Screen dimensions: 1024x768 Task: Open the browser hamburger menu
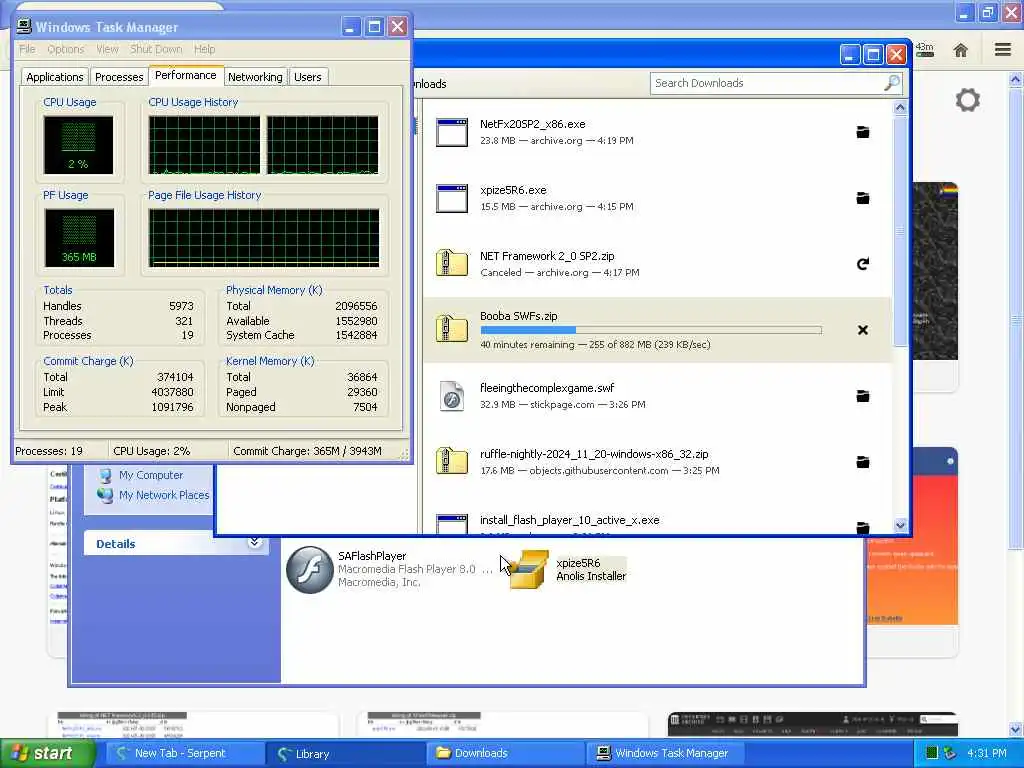click(1003, 50)
